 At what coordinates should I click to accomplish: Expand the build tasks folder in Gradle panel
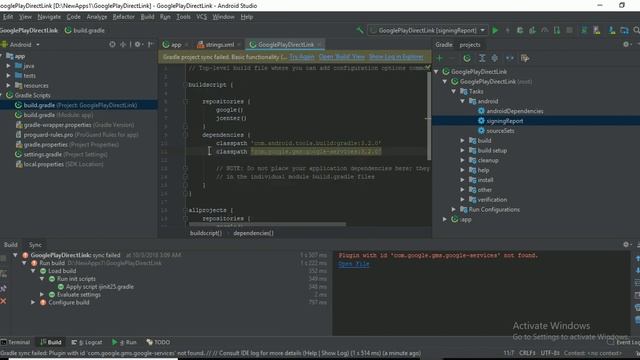click(462, 140)
